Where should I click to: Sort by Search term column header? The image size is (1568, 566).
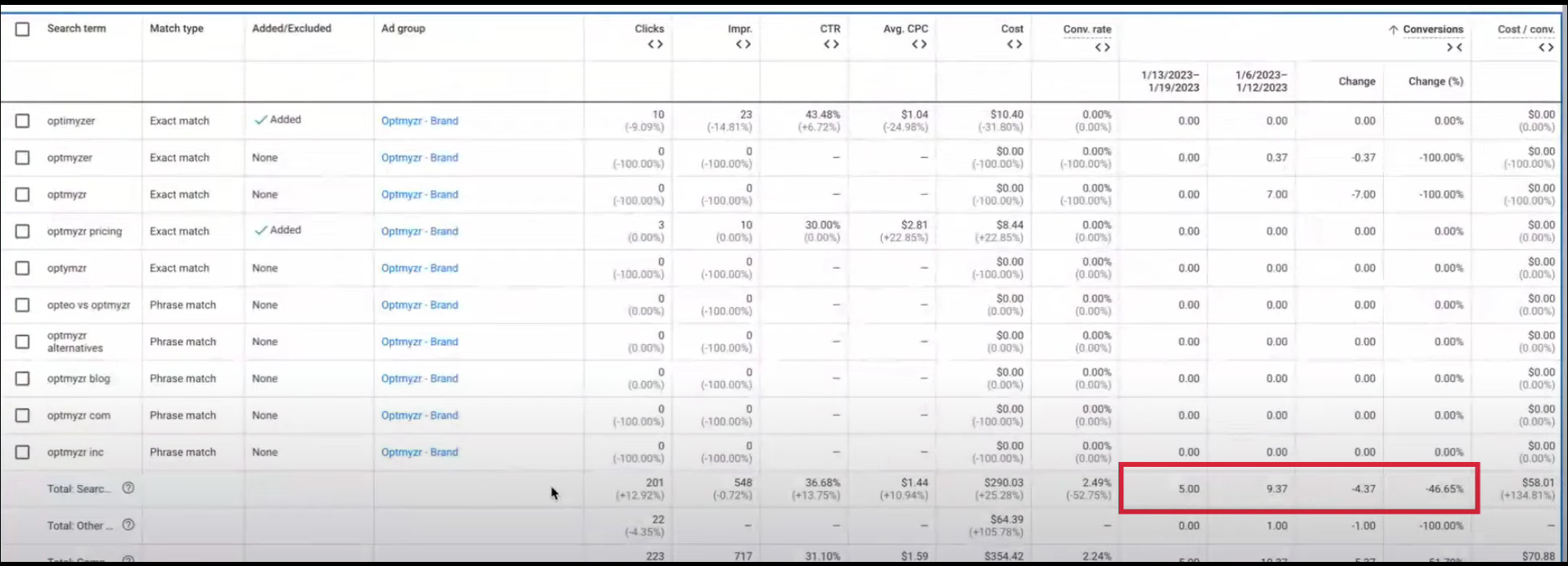76,29
